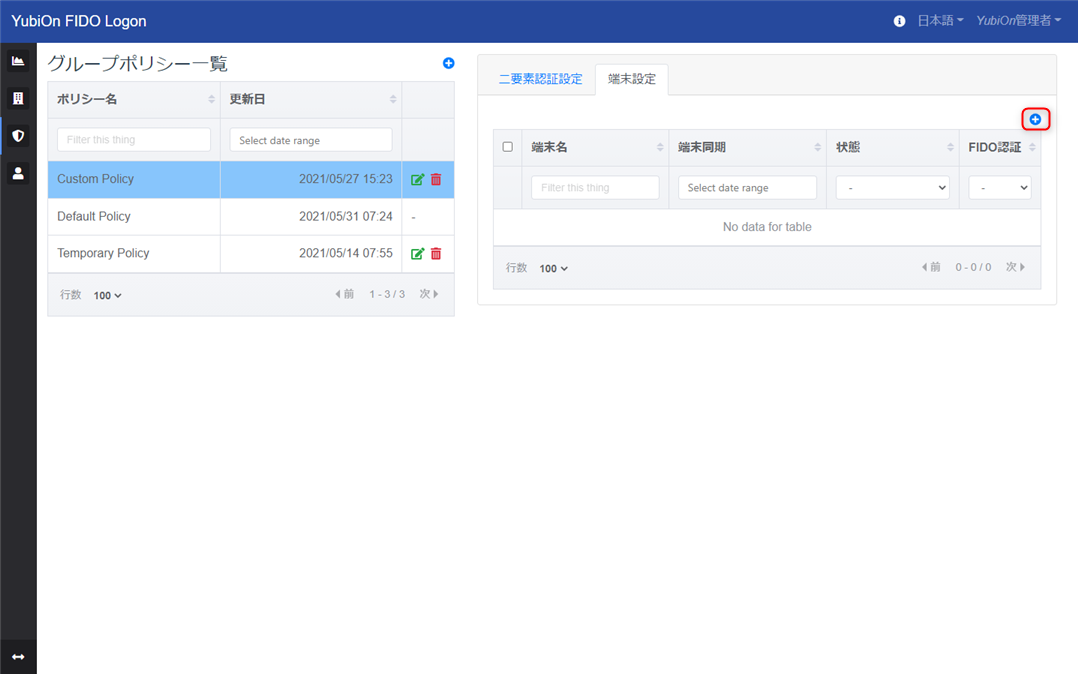1078x674 pixels.
Task: Open the user icon in sidebar
Action: pyautogui.click(x=18, y=173)
